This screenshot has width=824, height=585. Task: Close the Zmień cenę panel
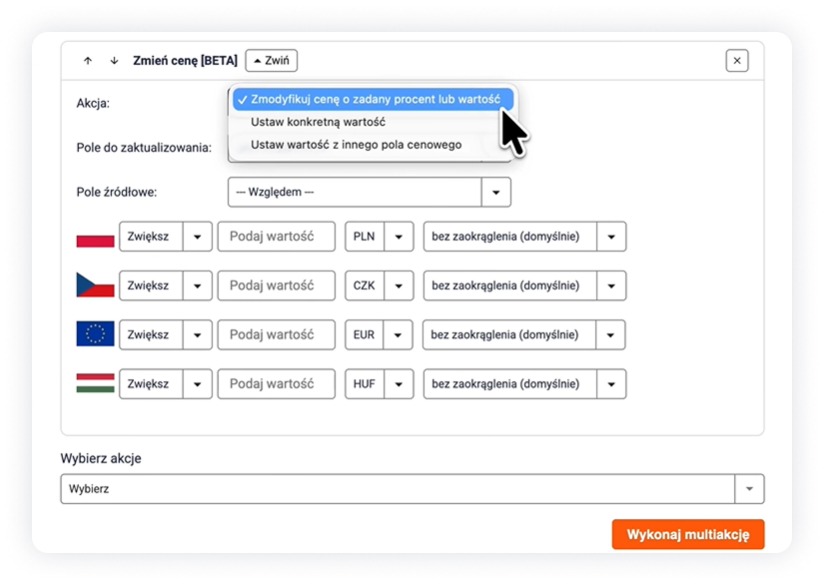pyautogui.click(x=737, y=61)
